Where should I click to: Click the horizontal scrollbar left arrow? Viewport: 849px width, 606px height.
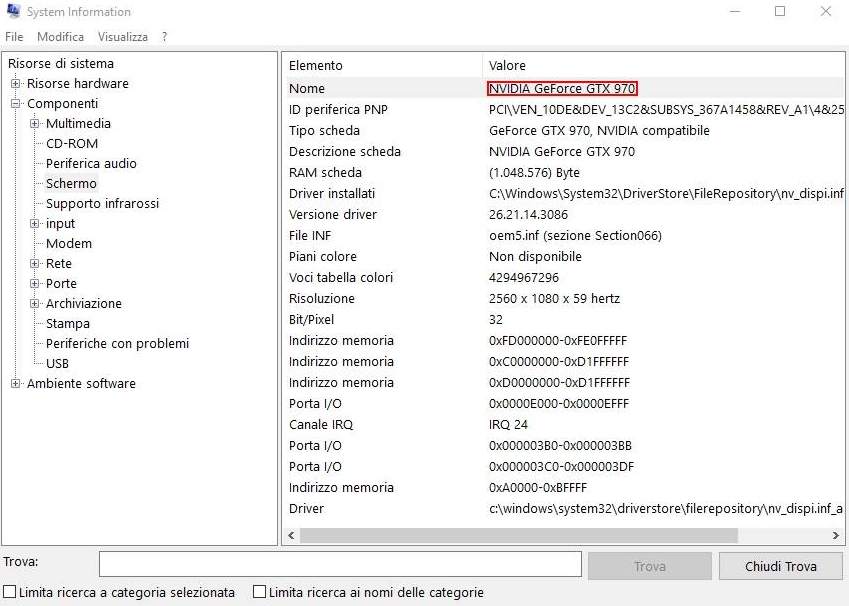(291, 536)
